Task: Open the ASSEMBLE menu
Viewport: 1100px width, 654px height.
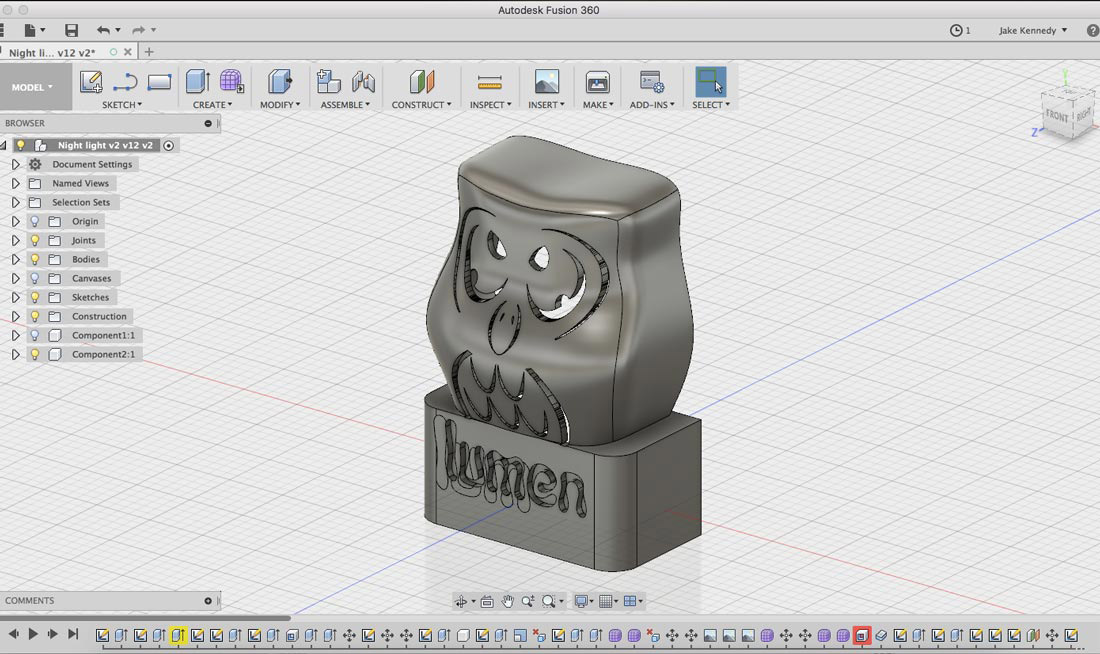Action: click(345, 105)
